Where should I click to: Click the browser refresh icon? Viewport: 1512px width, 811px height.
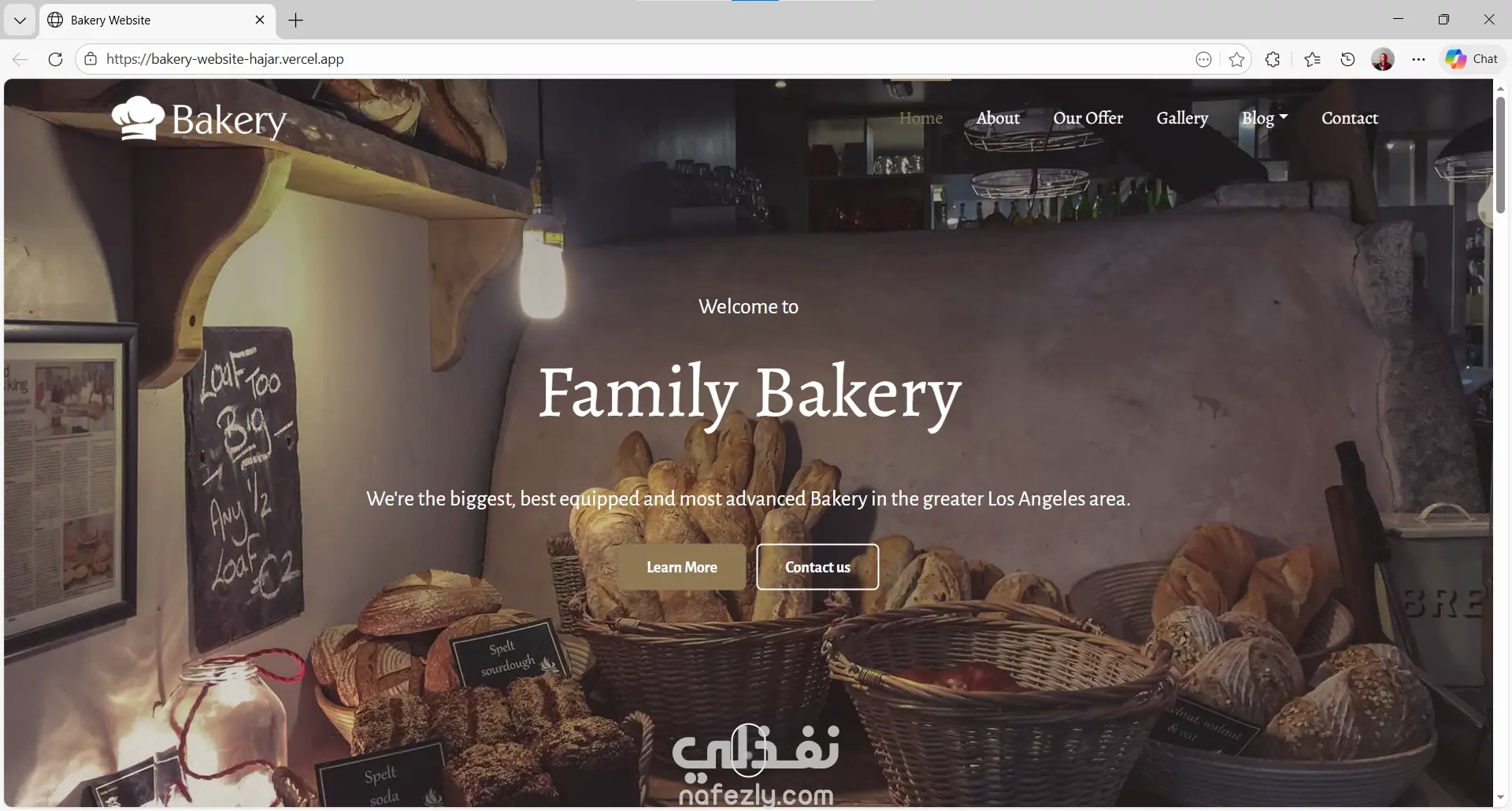point(55,59)
